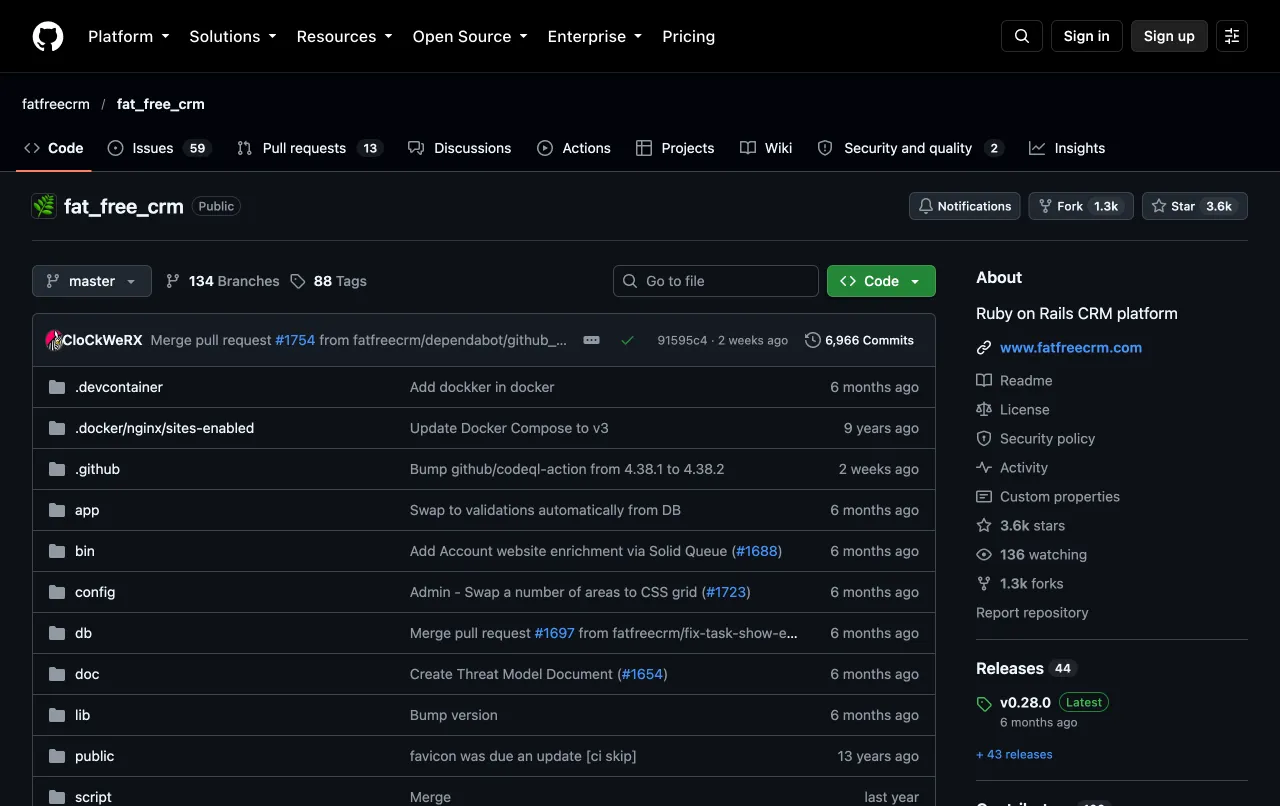1280x806 pixels.
Task: Expand the Open Source menu
Action: pyautogui.click(x=470, y=36)
